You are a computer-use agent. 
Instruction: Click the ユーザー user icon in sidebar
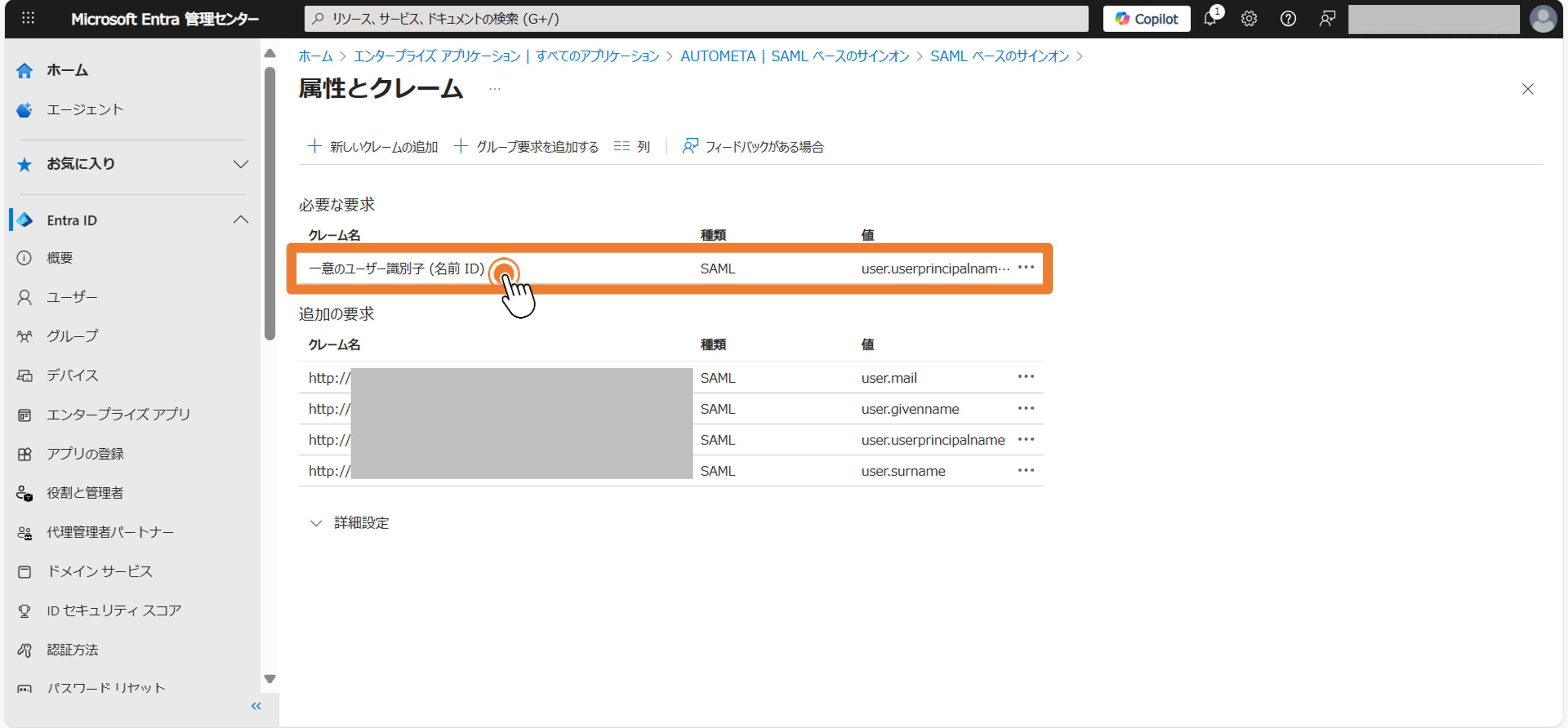[x=24, y=297]
